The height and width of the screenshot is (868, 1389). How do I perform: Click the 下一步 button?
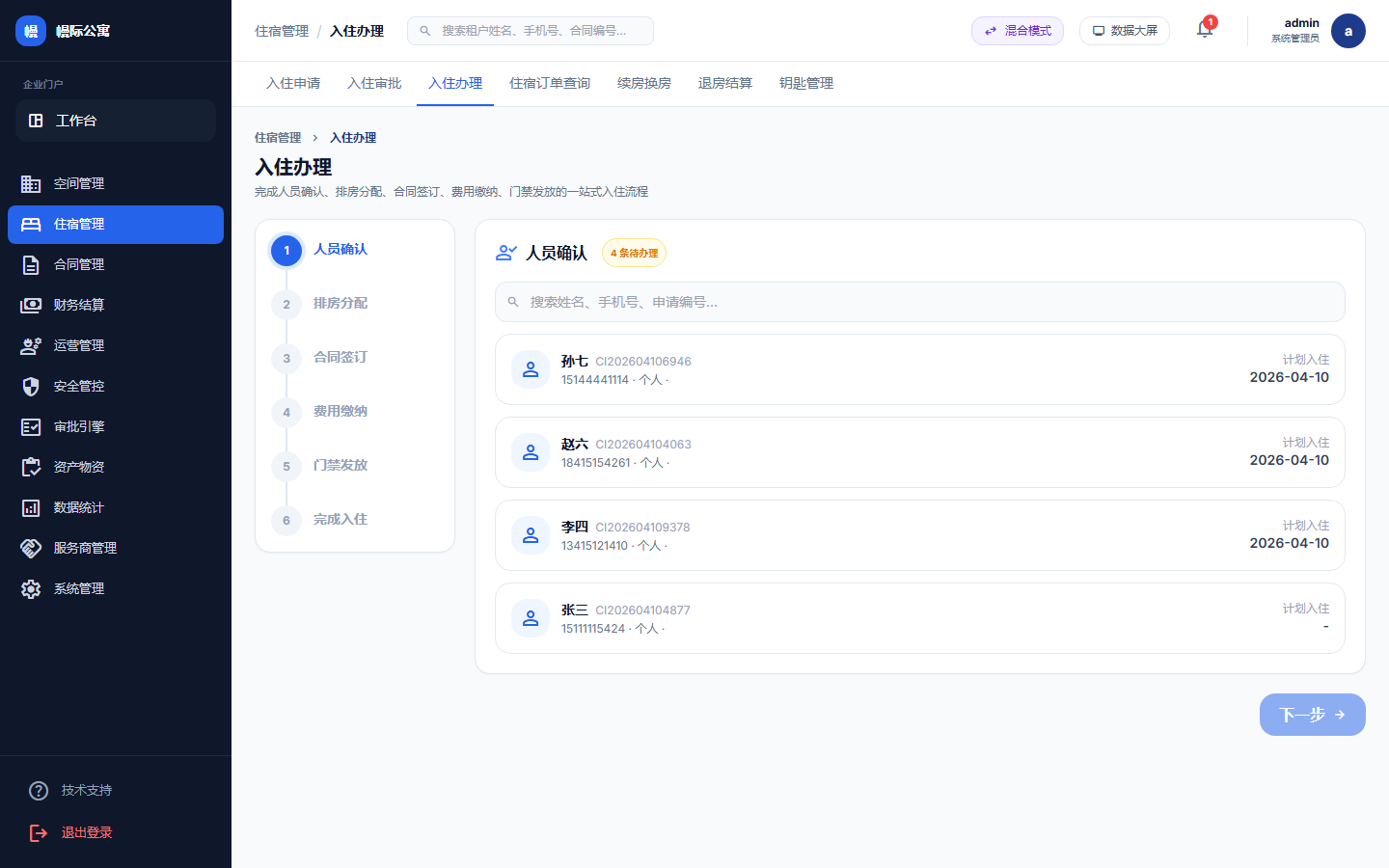[1312, 715]
